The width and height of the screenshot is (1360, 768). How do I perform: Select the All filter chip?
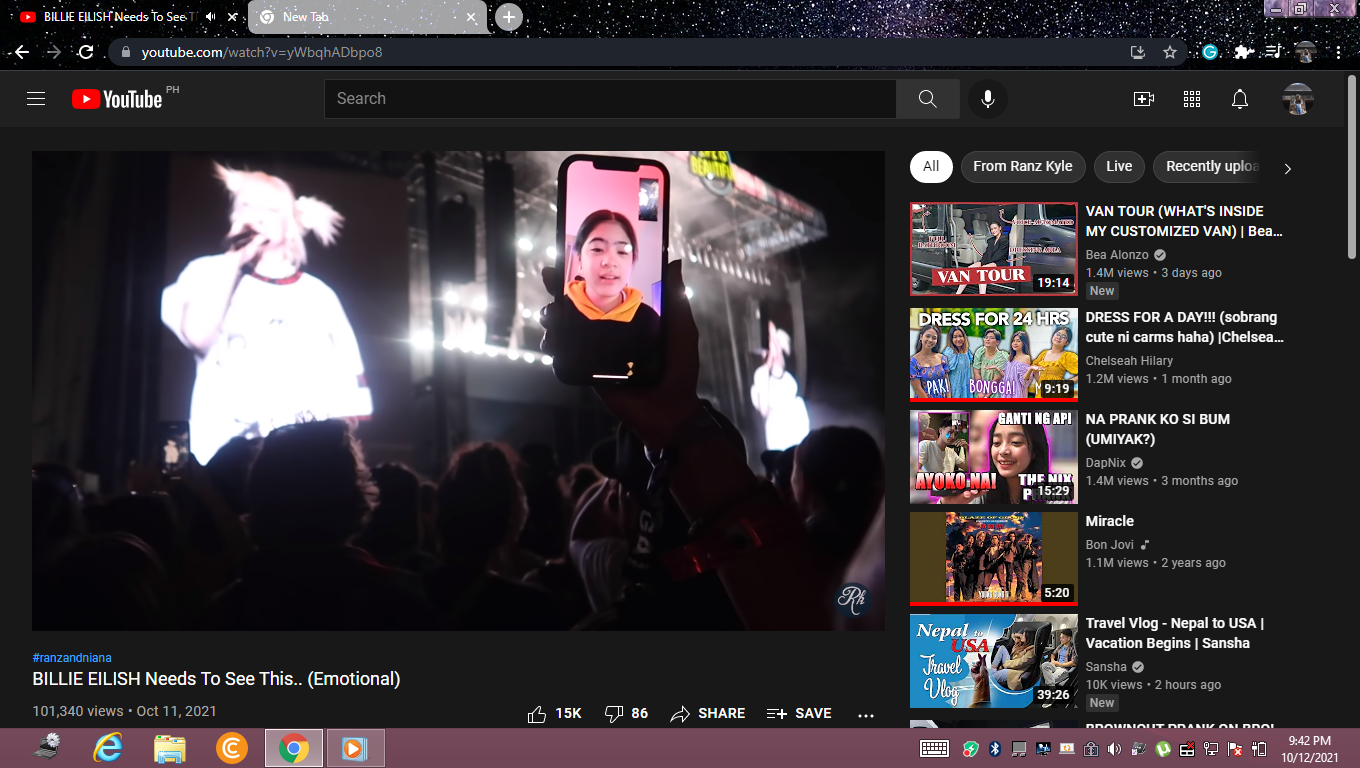click(931, 166)
